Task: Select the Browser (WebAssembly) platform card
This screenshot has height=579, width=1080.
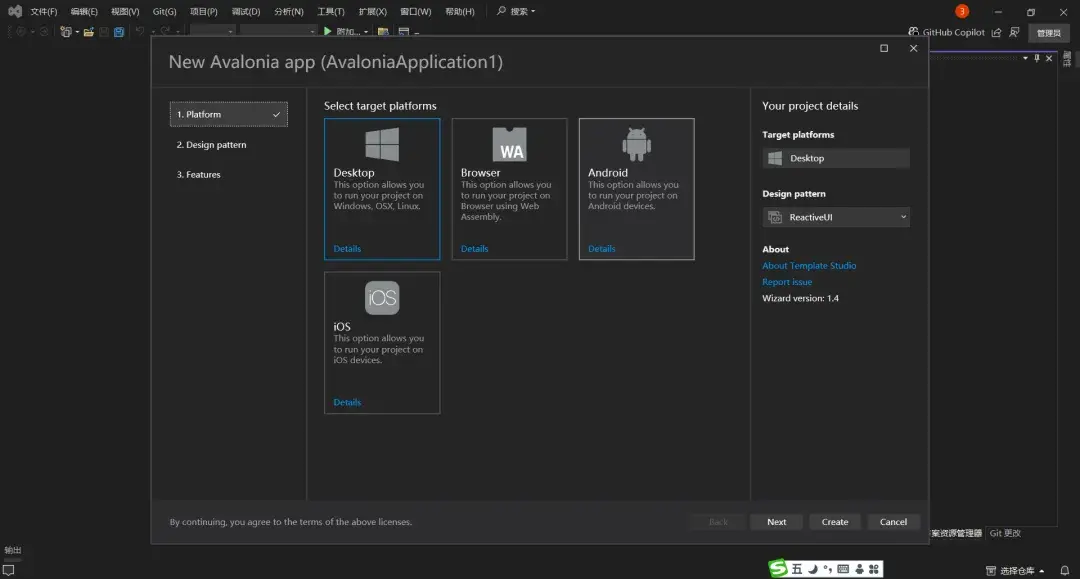Action: tap(509, 188)
